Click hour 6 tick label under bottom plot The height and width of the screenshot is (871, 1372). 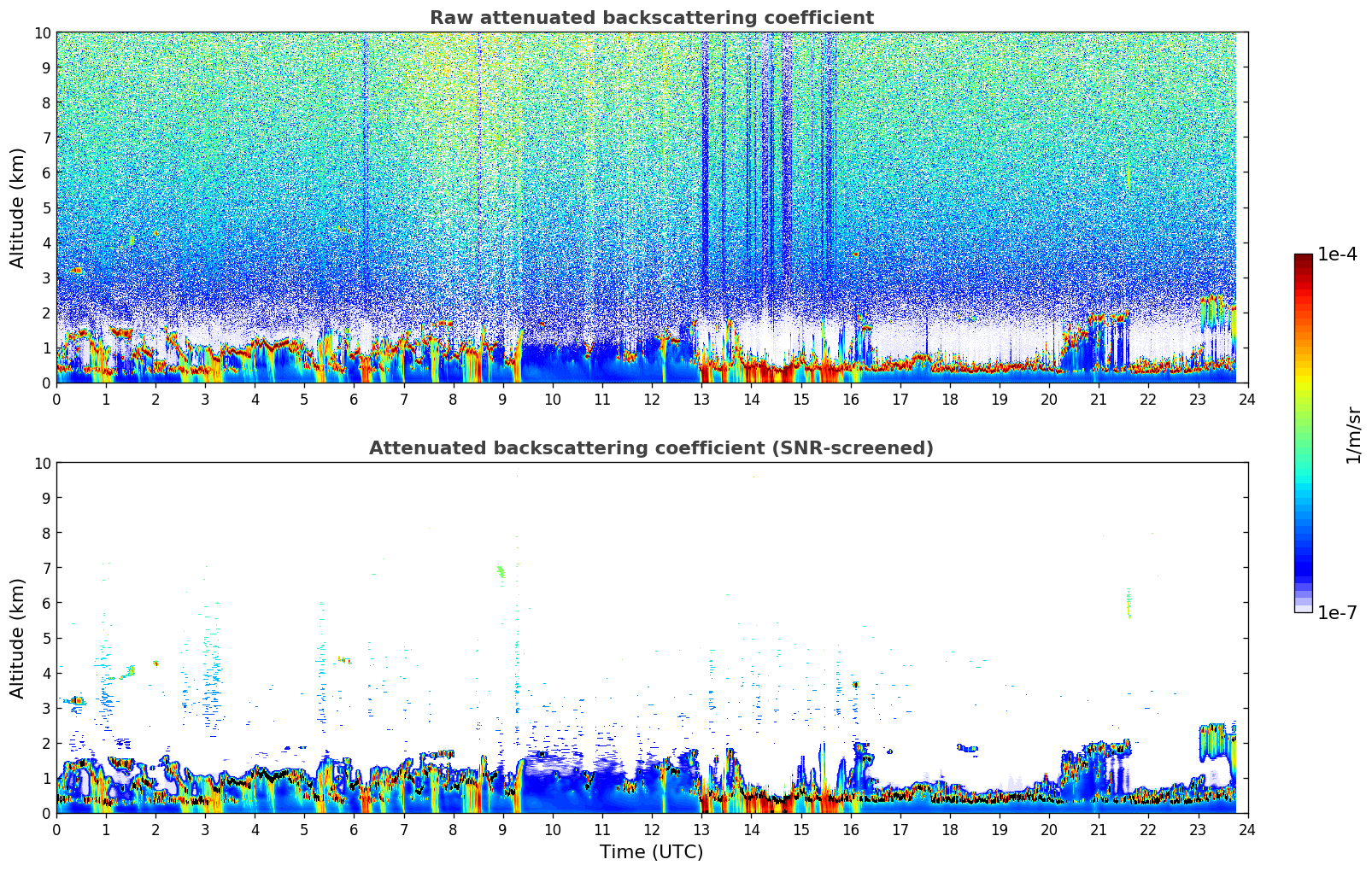point(355,830)
